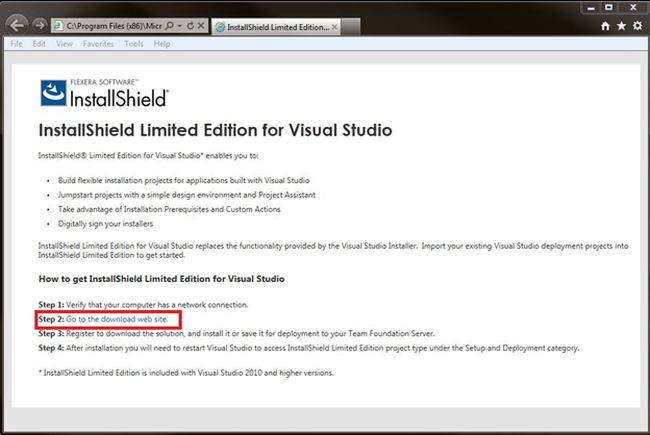The image size is (650, 435).
Task: Close the browser window
Action: click(x=633, y=7)
